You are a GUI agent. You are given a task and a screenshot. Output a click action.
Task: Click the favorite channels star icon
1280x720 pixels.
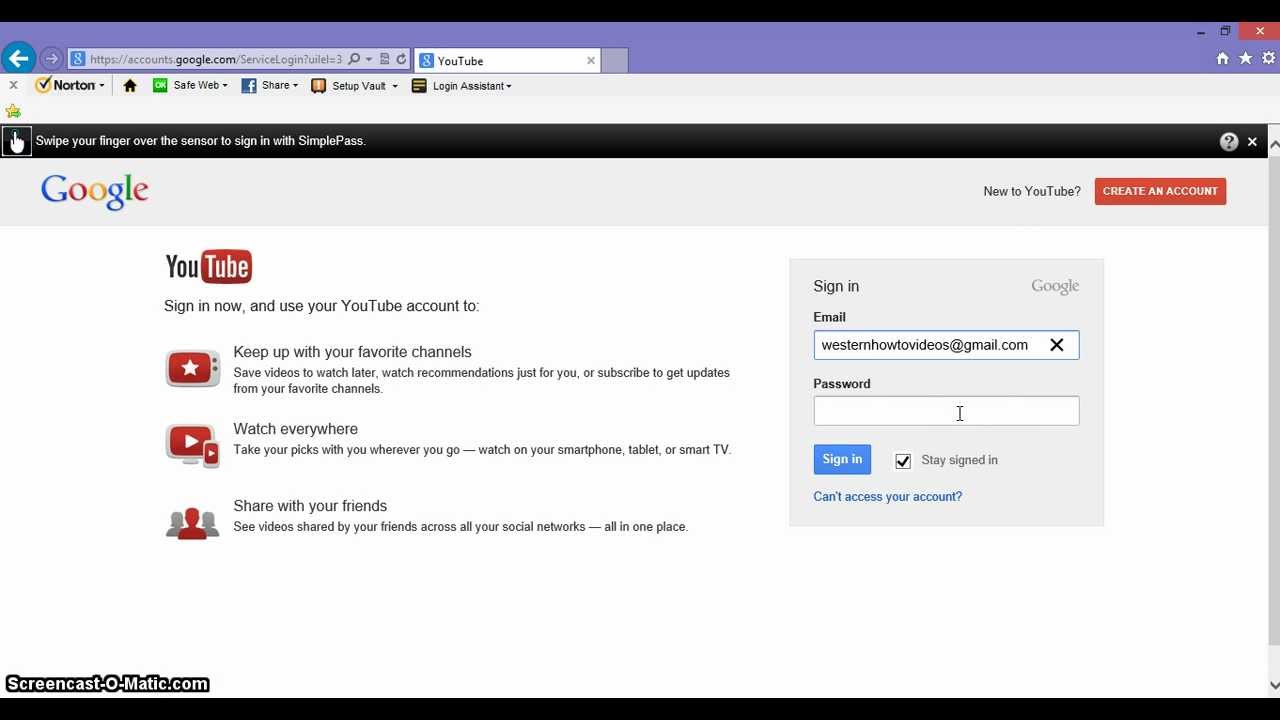193,368
